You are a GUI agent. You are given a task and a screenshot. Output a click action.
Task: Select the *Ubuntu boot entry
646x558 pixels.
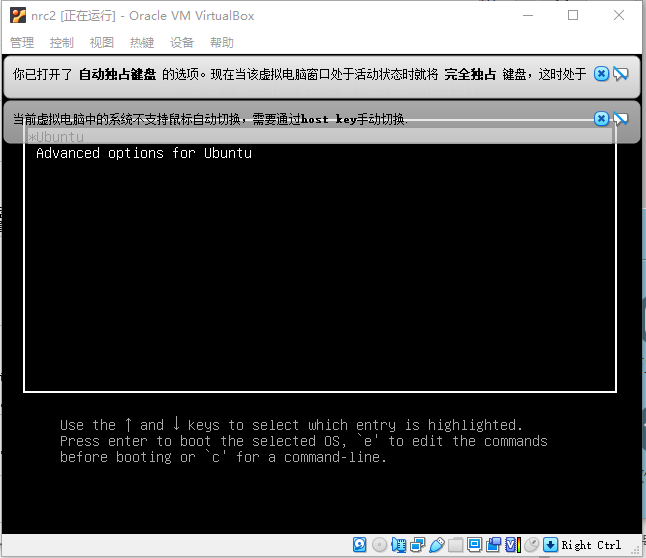[320, 137]
